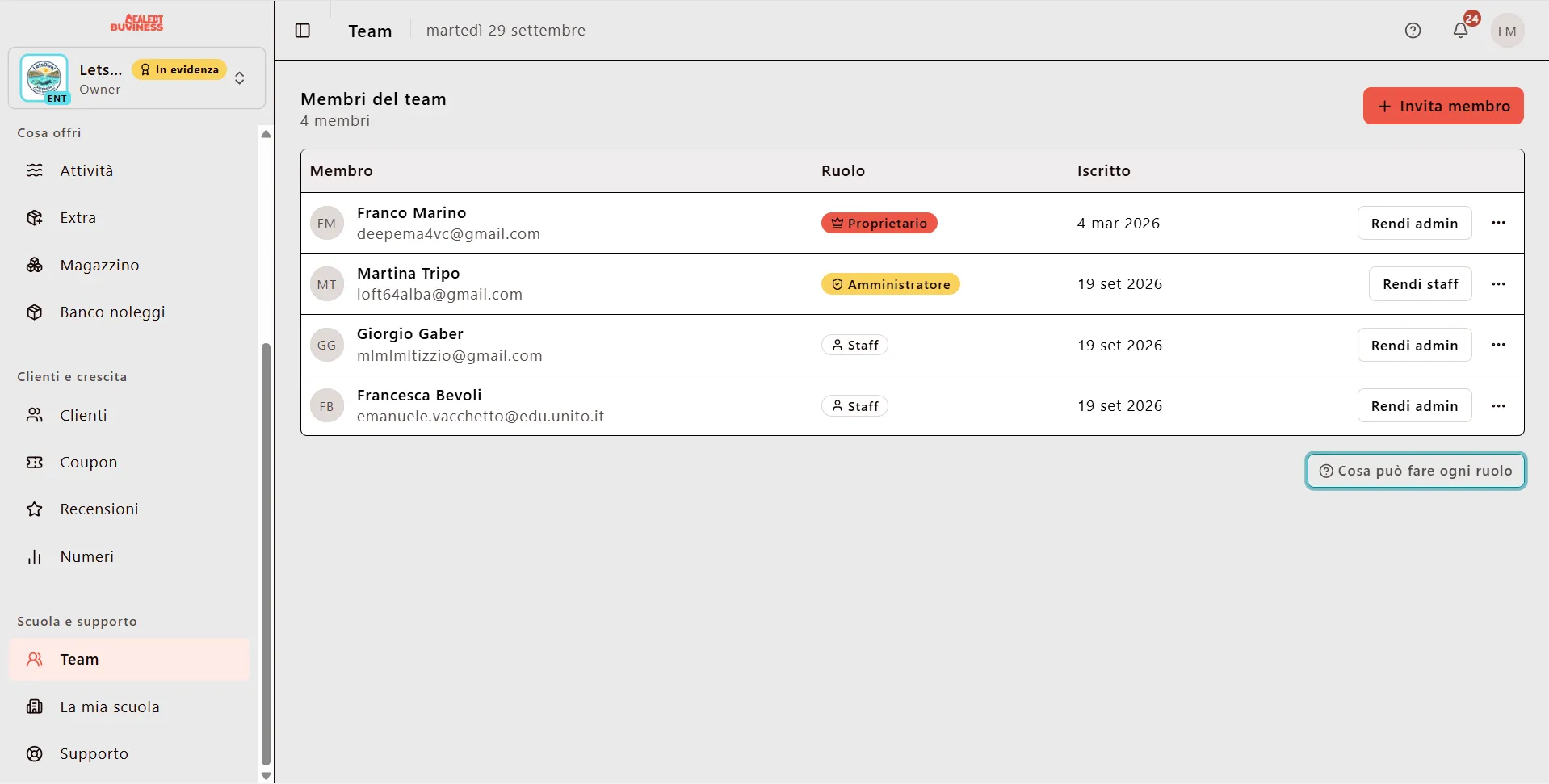Open more options for Martina Tripo

point(1499,284)
